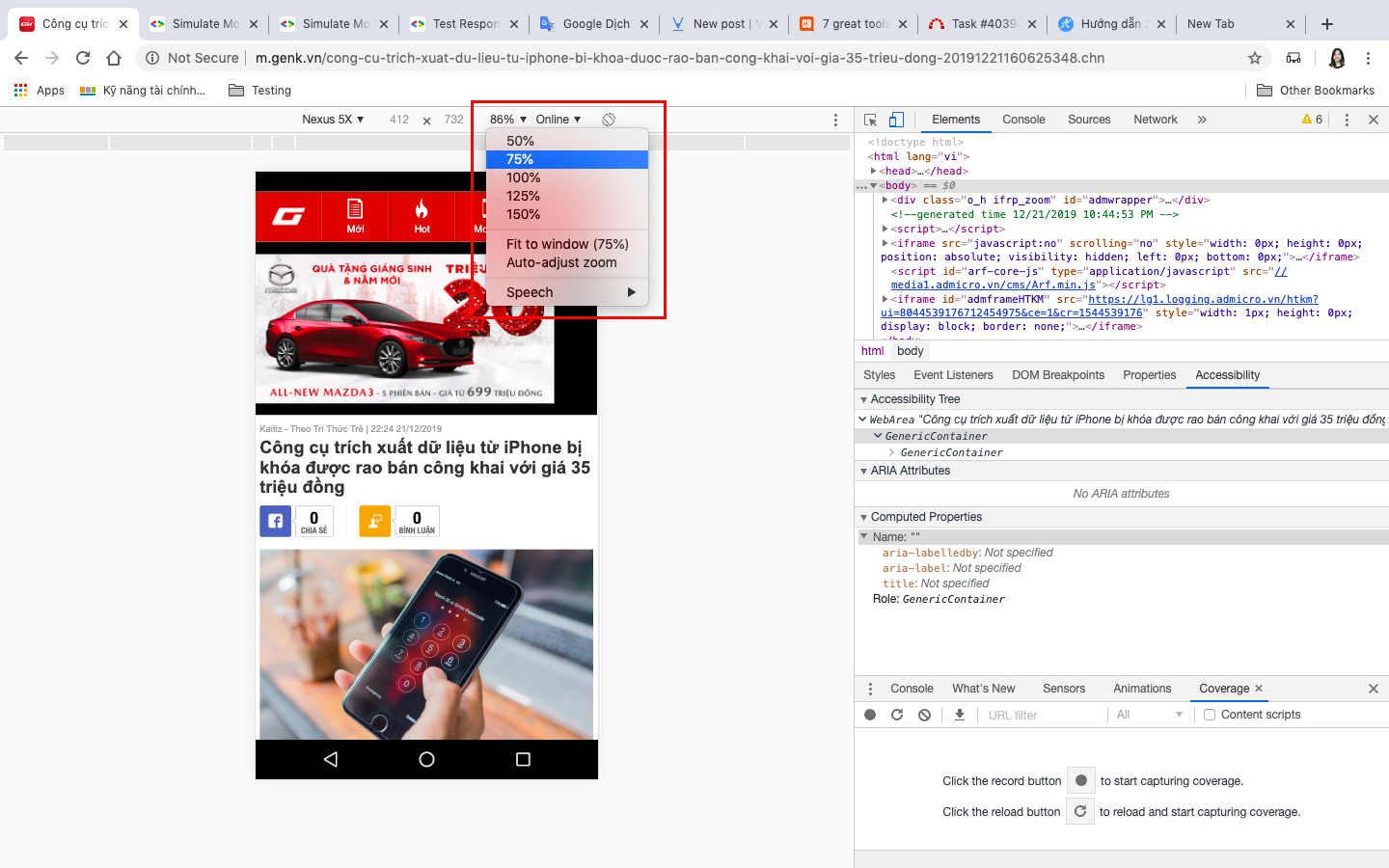The height and width of the screenshot is (868, 1389).
Task: Open the Online throttling dropdown
Action: 558,120
